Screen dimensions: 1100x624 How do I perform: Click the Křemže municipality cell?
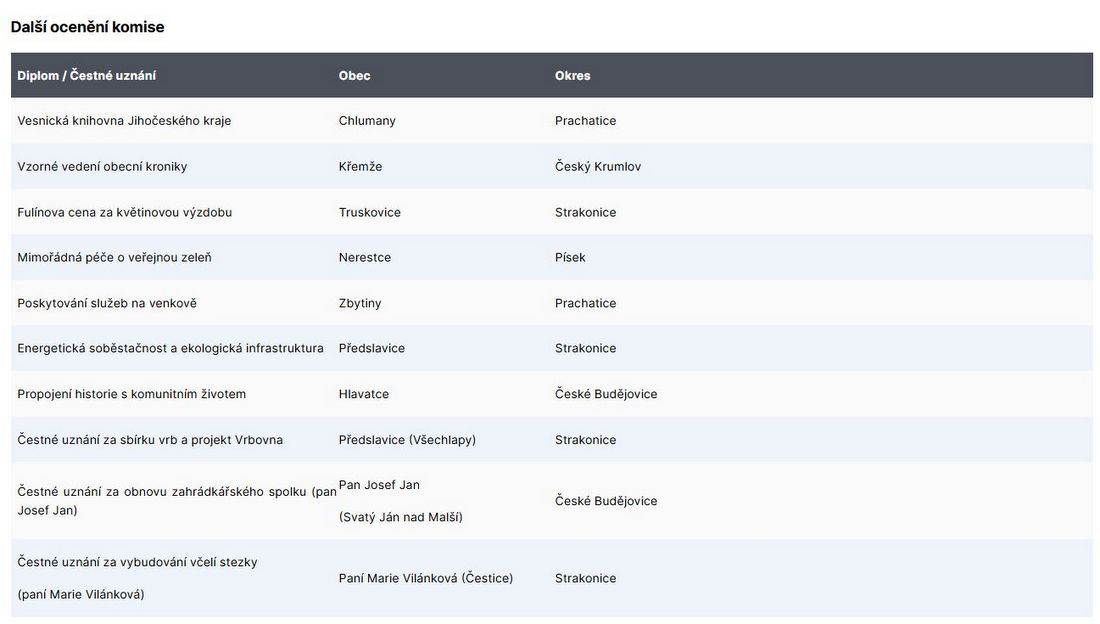(x=360, y=167)
